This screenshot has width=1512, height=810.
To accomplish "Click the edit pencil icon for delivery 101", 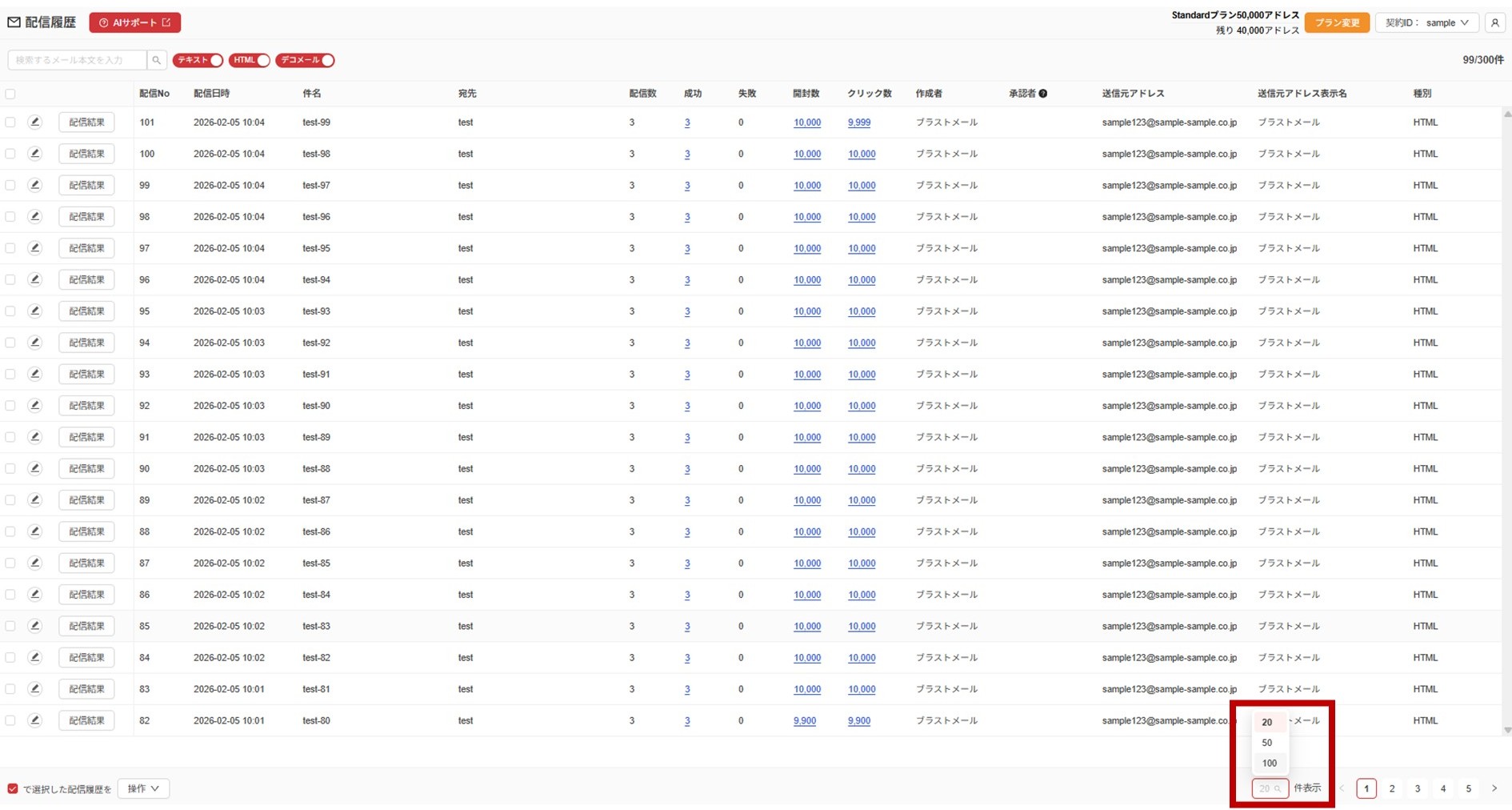I will tap(34, 122).
